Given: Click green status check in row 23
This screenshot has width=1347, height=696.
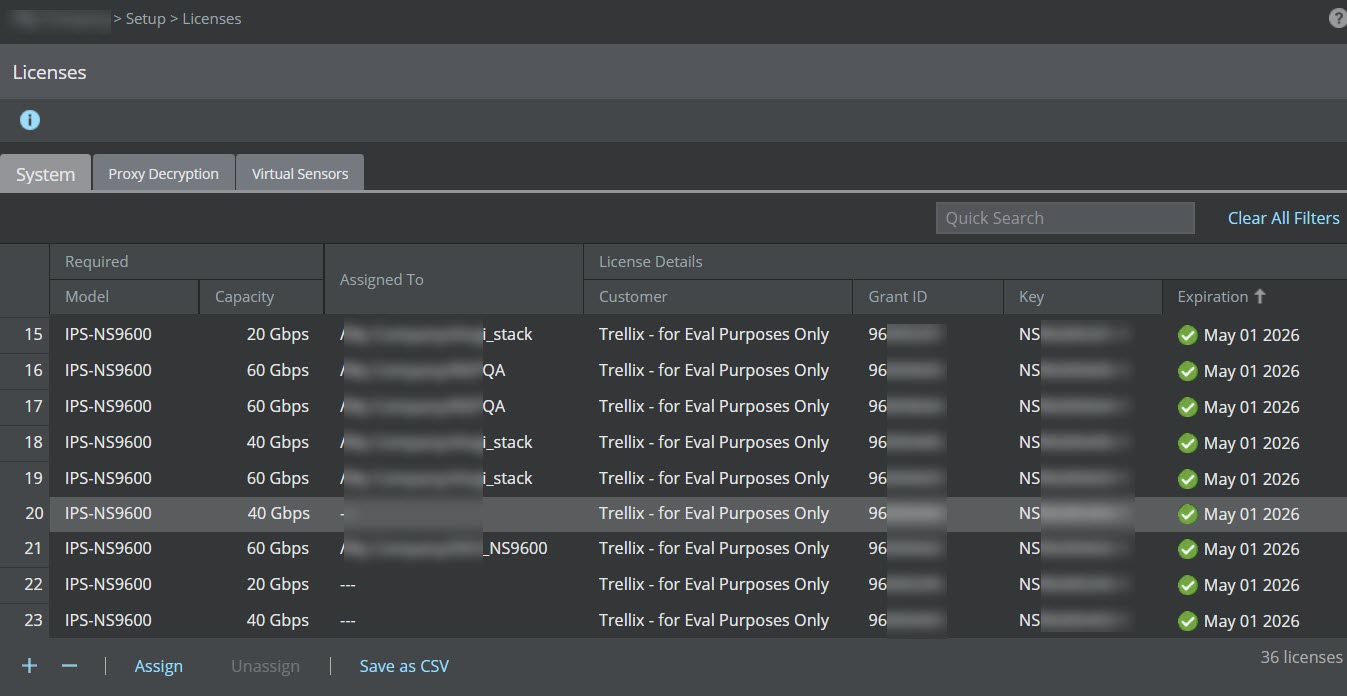Looking at the screenshot, I should (1188, 621).
